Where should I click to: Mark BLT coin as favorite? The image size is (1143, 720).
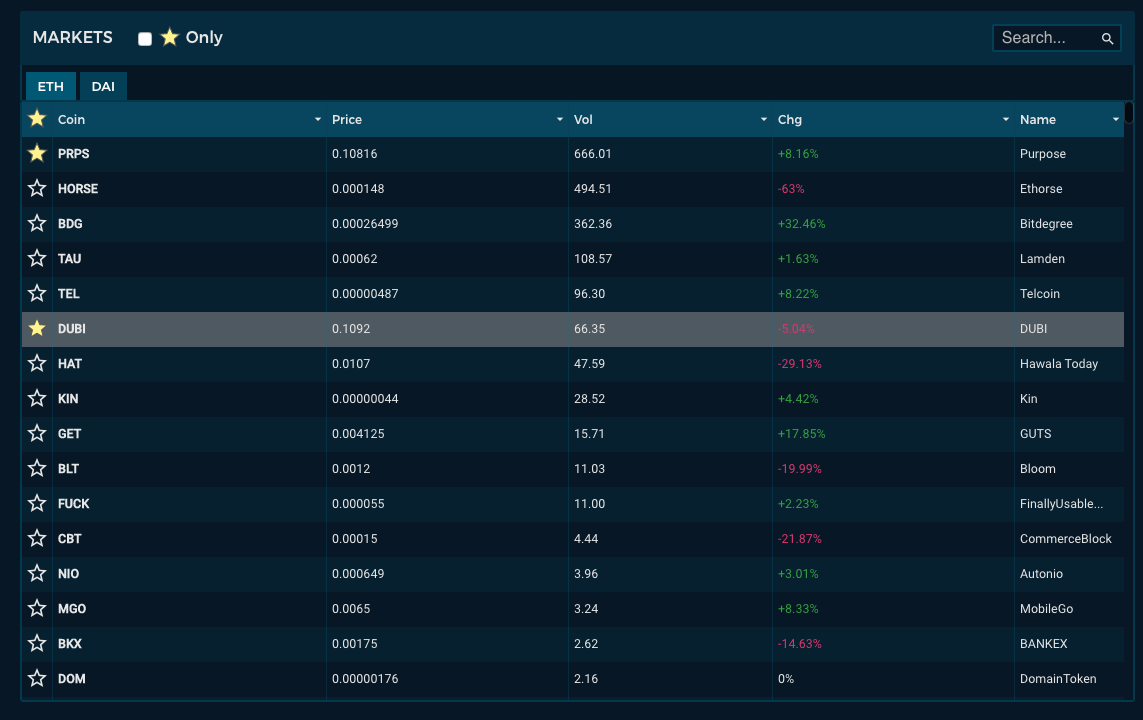coord(37,468)
